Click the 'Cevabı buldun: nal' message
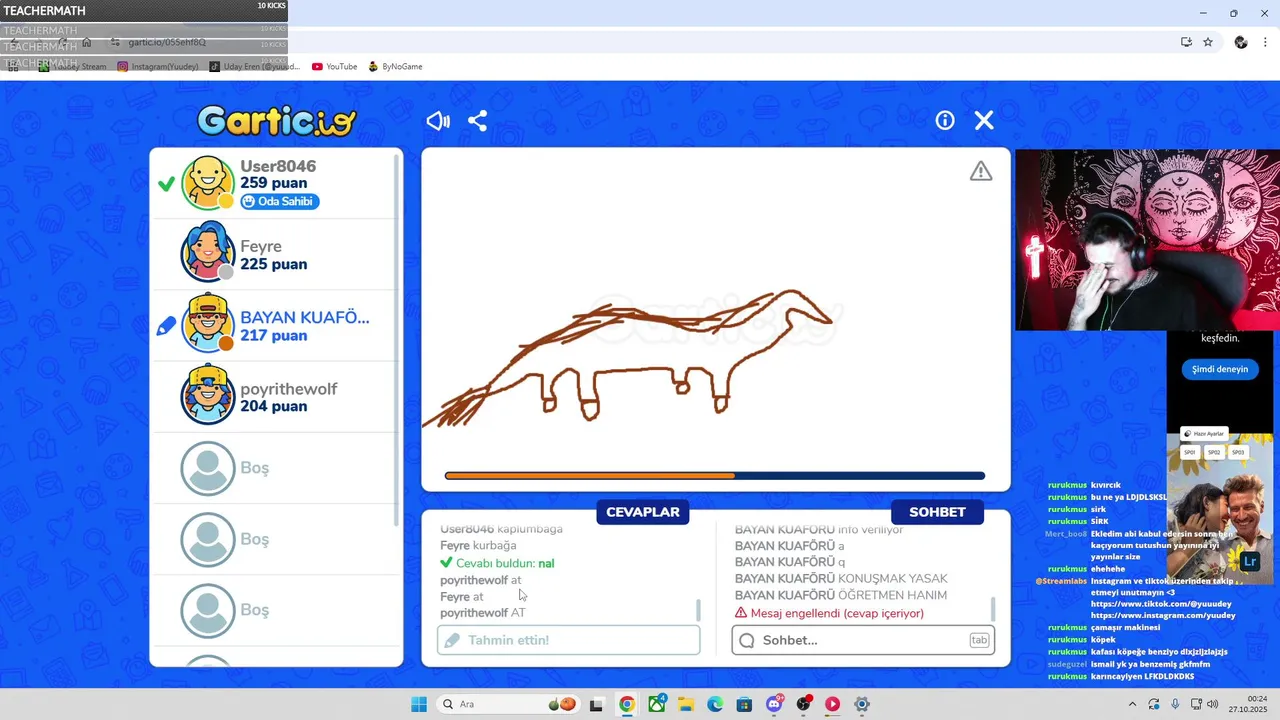The width and height of the screenshot is (1280, 720). click(497, 563)
